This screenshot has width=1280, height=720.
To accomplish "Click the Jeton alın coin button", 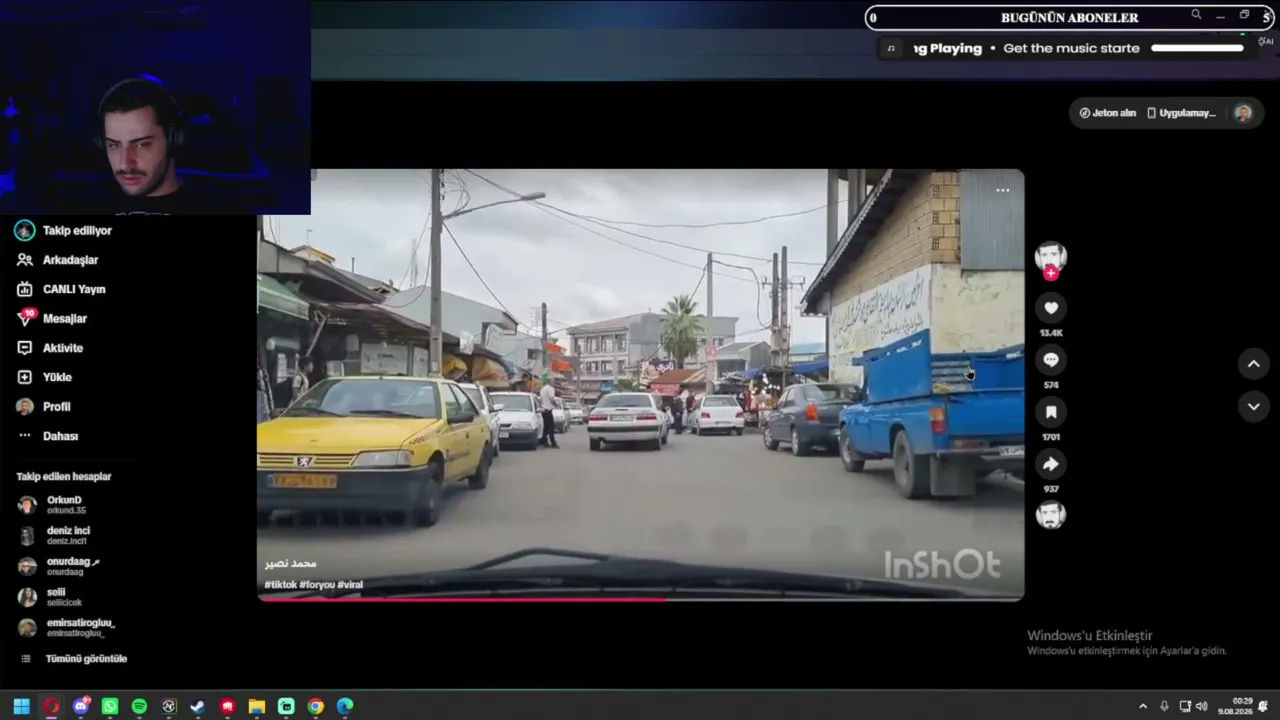I will pyautogui.click(x=1108, y=113).
